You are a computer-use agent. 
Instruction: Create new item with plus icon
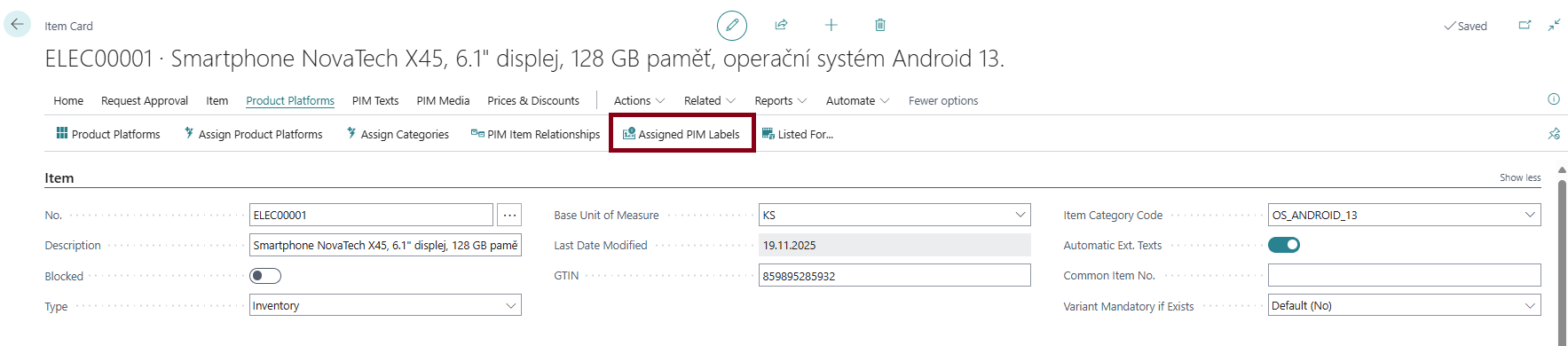(x=831, y=25)
